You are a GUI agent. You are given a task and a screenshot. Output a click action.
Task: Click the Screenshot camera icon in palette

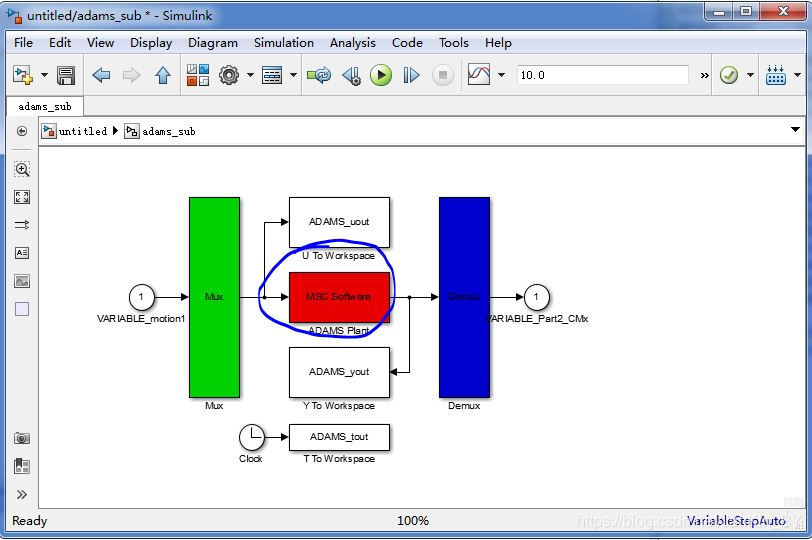click(22, 438)
